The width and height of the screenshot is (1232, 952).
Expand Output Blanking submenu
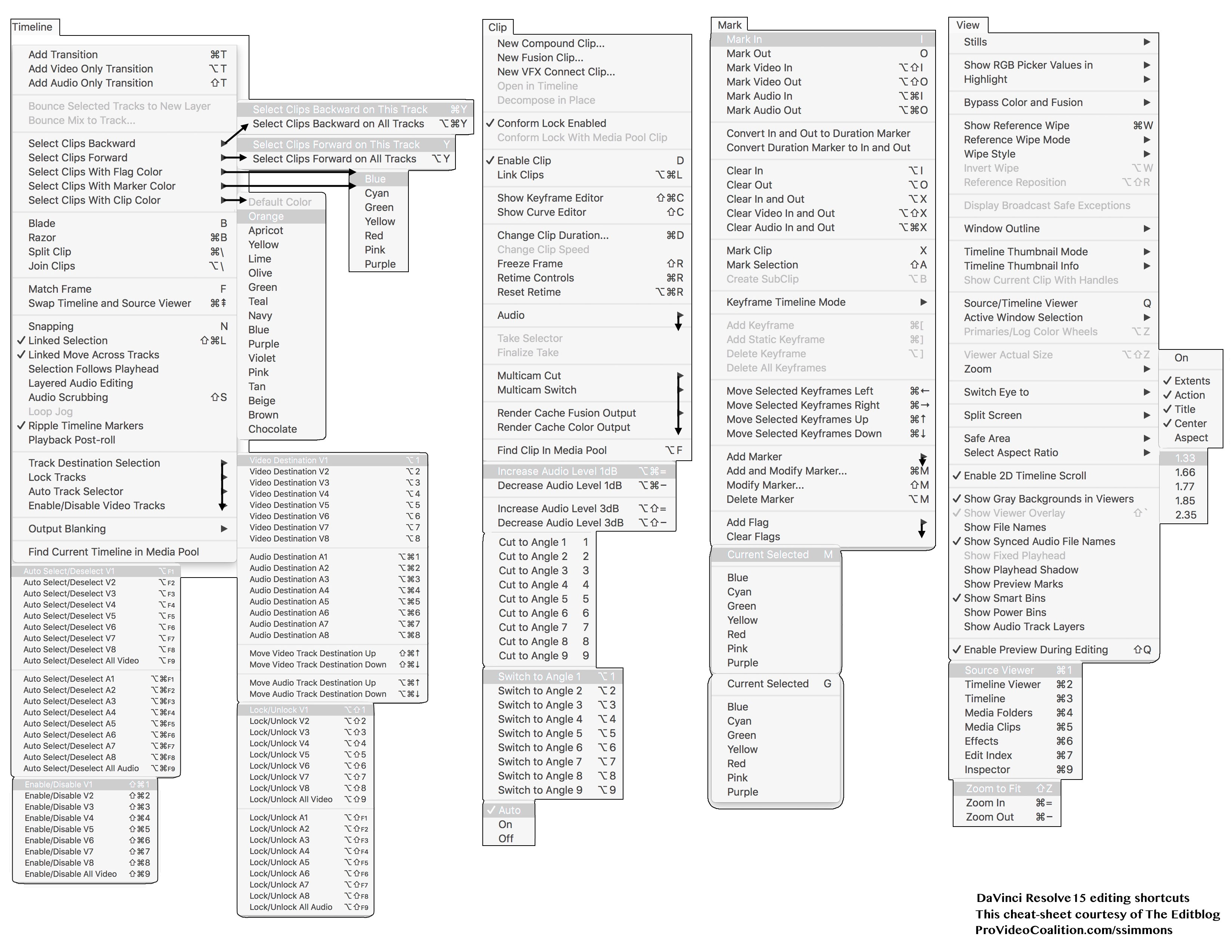125,528
